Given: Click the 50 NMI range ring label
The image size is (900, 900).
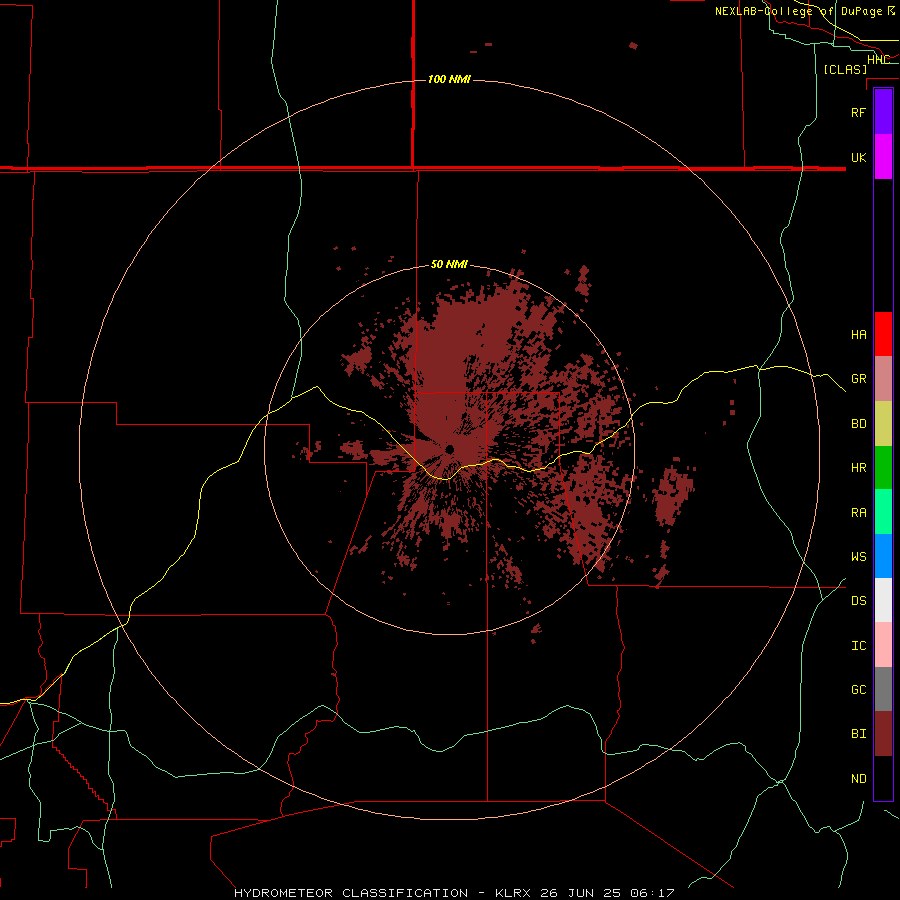Looking at the screenshot, I should coord(449,264).
